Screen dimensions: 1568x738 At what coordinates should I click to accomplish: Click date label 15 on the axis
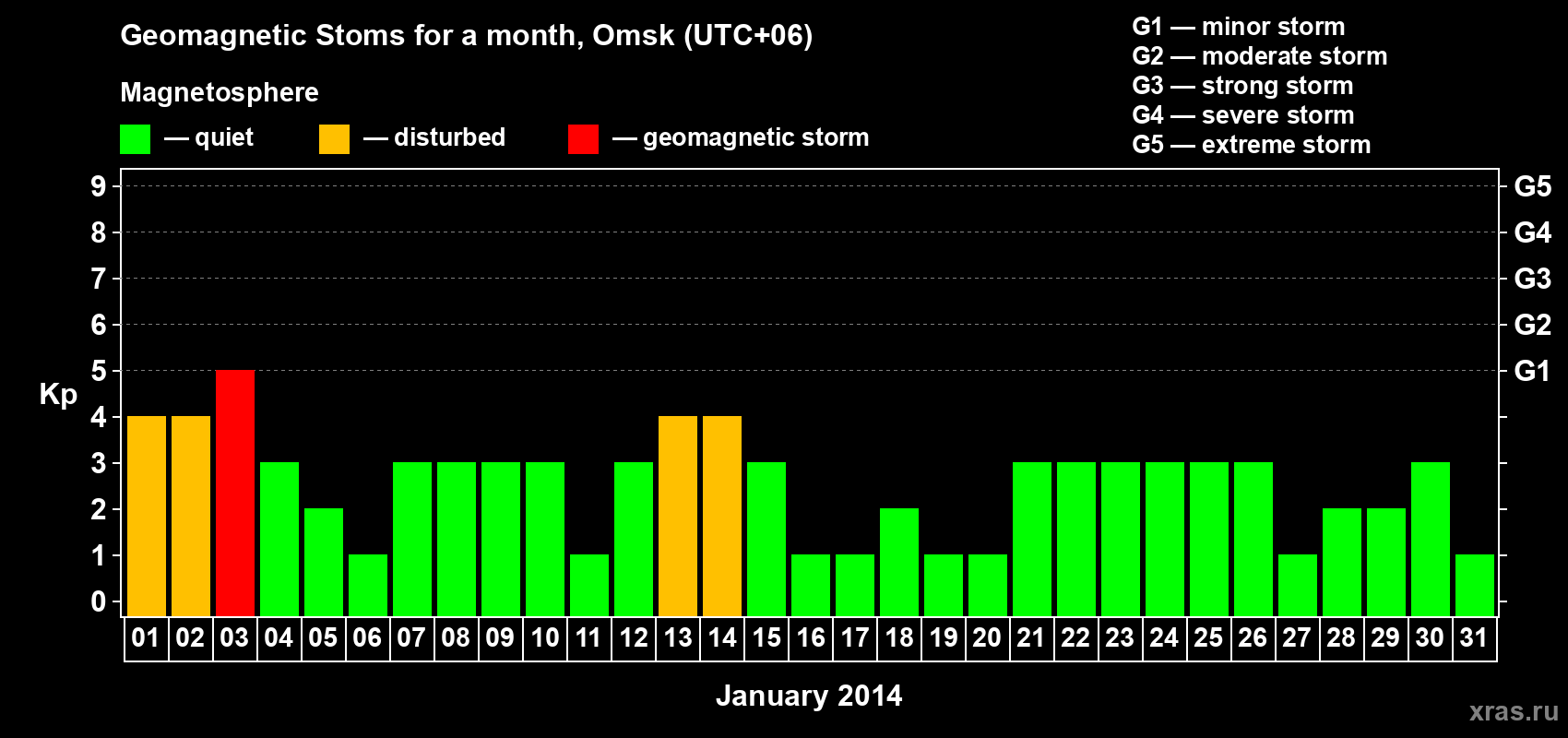766,637
